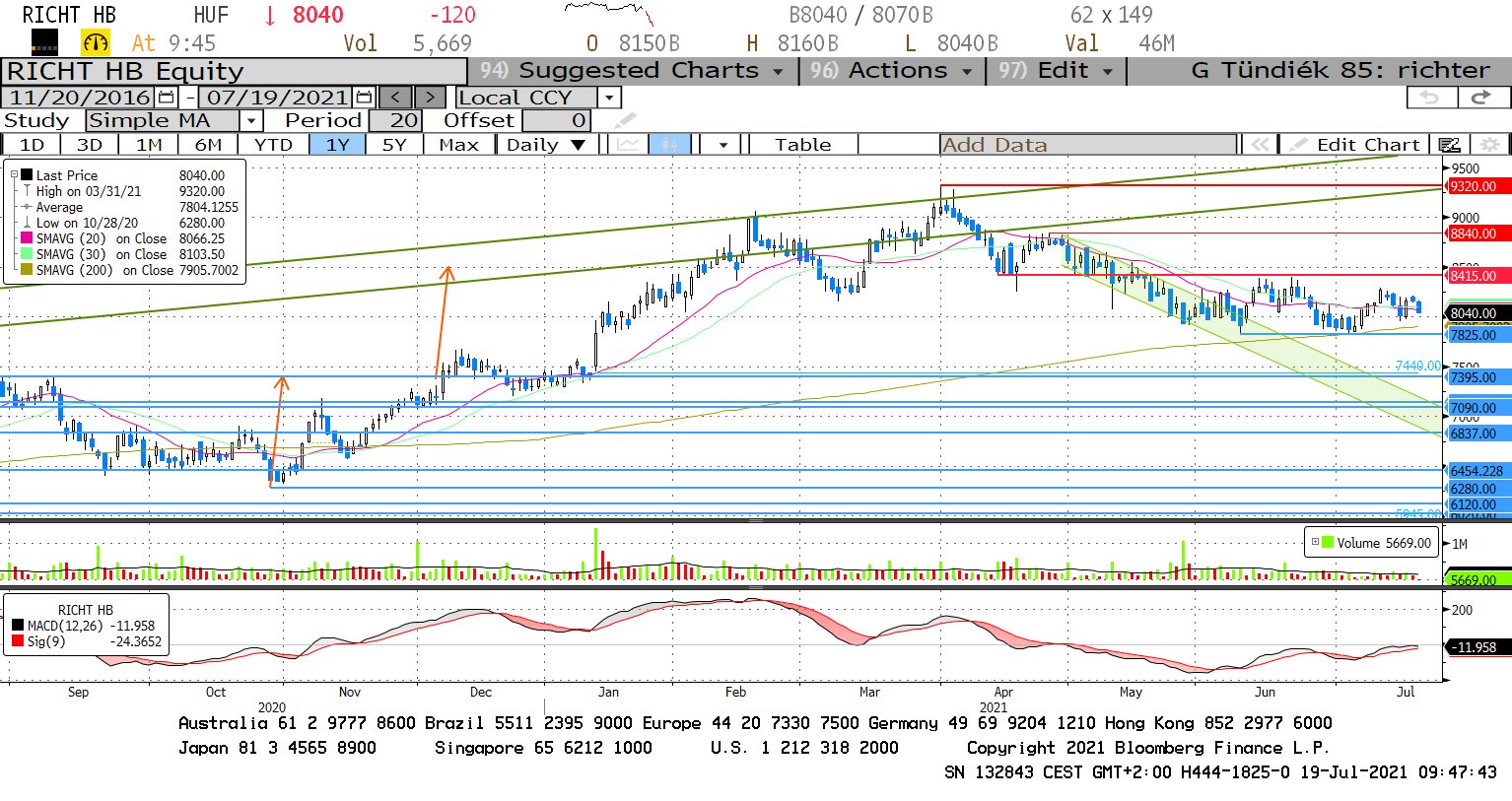The image size is (1512, 801).
Task: Select the Max range tab
Action: click(x=458, y=145)
